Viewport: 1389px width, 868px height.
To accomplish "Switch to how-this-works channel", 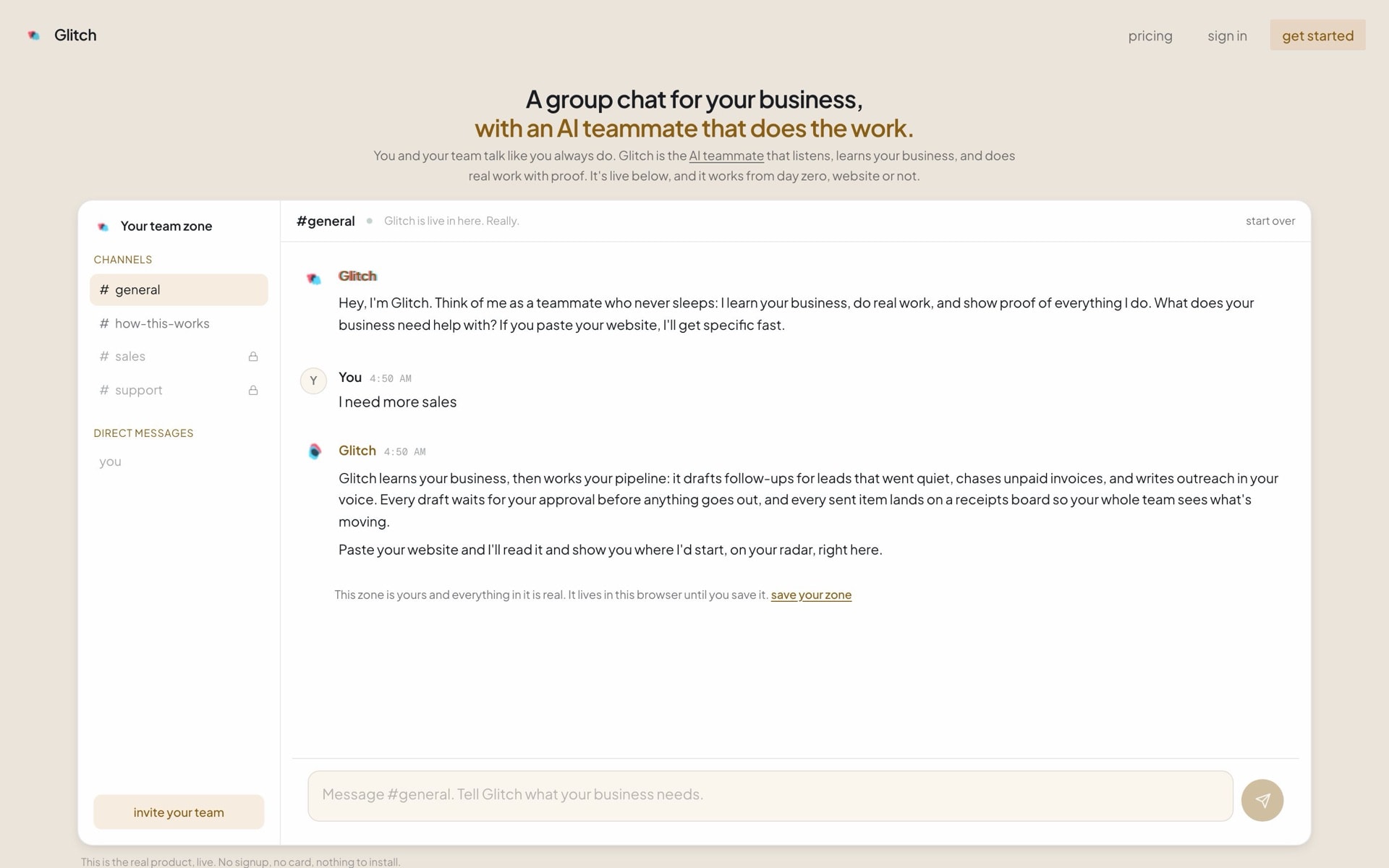I will tap(179, 323).
